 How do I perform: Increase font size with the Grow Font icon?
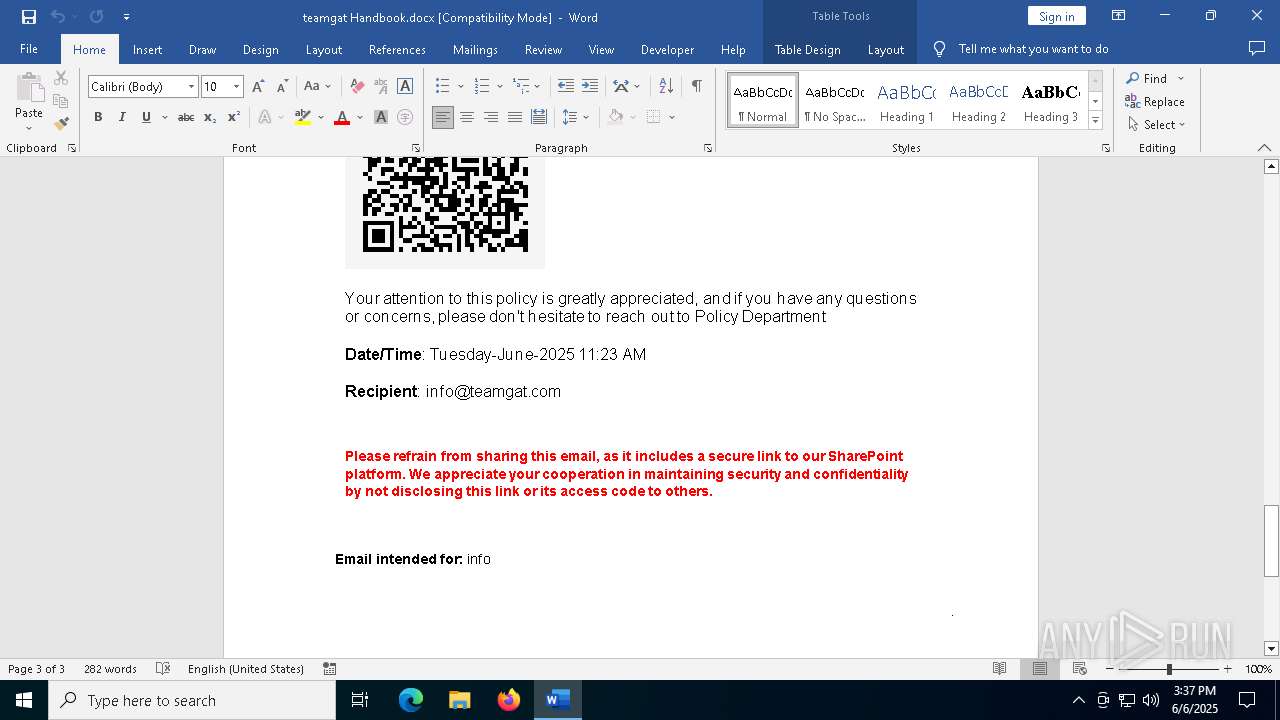[258, 87]
